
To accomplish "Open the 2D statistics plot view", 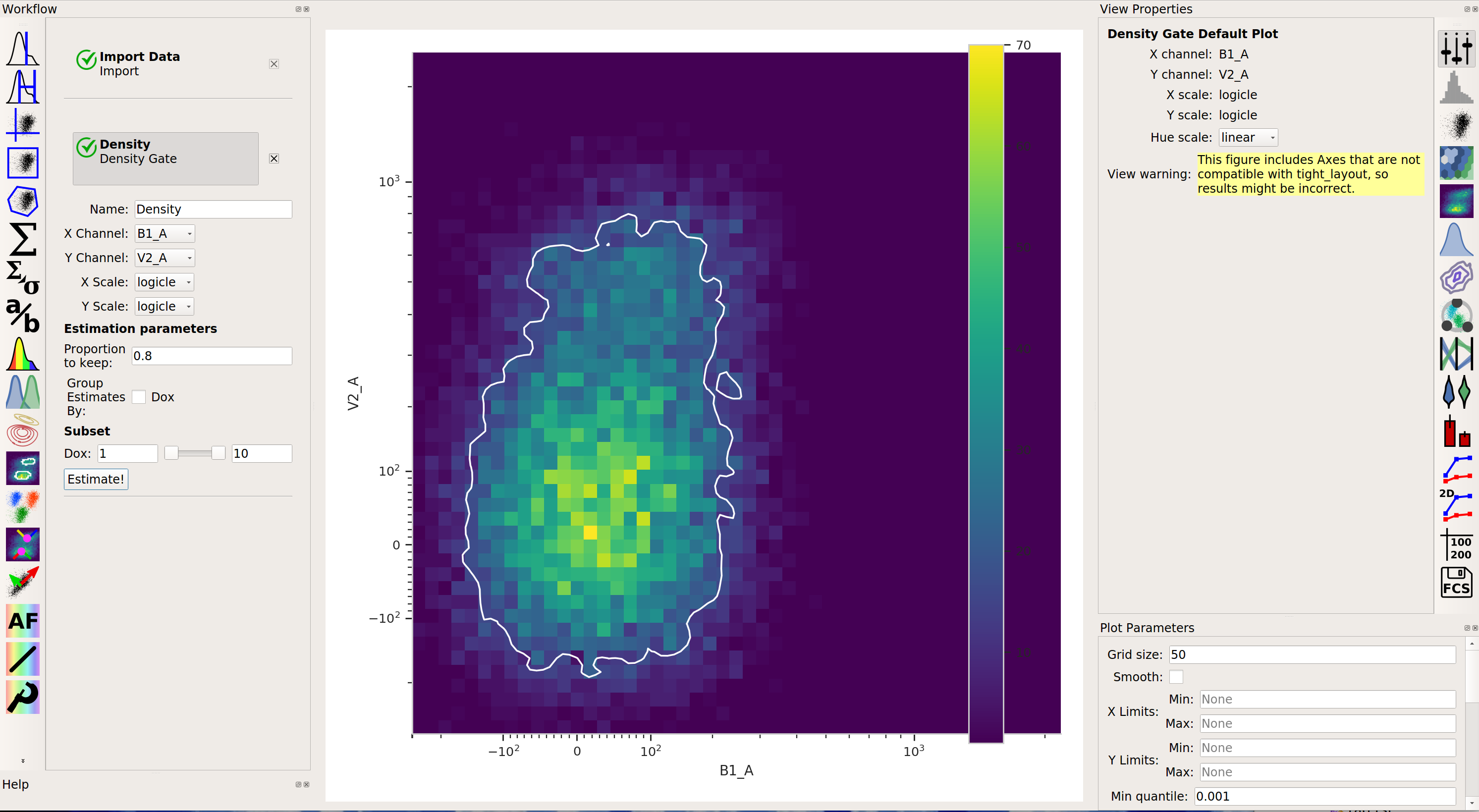I will (1456, 506).
